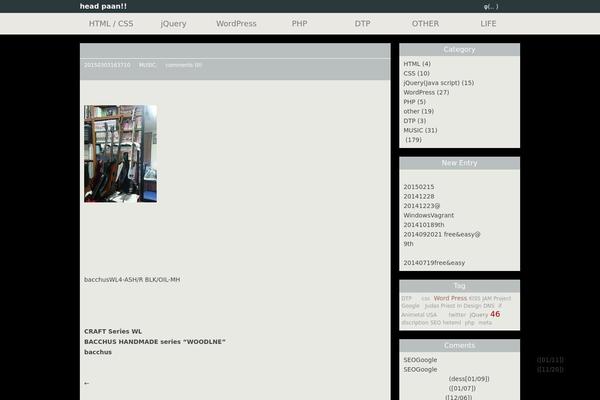The height and width of the screenshot is (400, 600).
Task: Open first SEOGoogle comment
Action: pyautogui.click(x=420, y=360)
